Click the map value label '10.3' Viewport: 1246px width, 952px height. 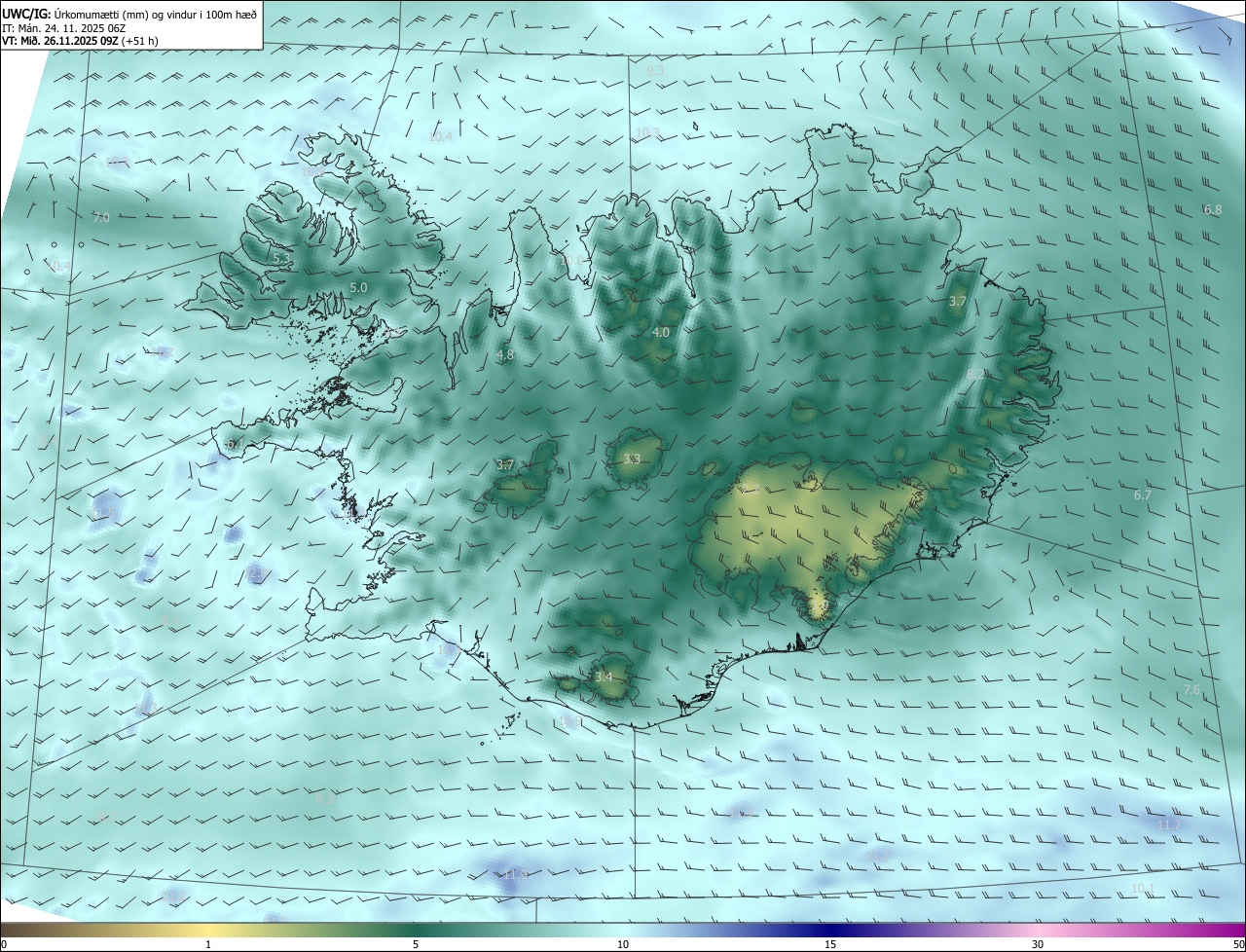[x=647, y=133]
